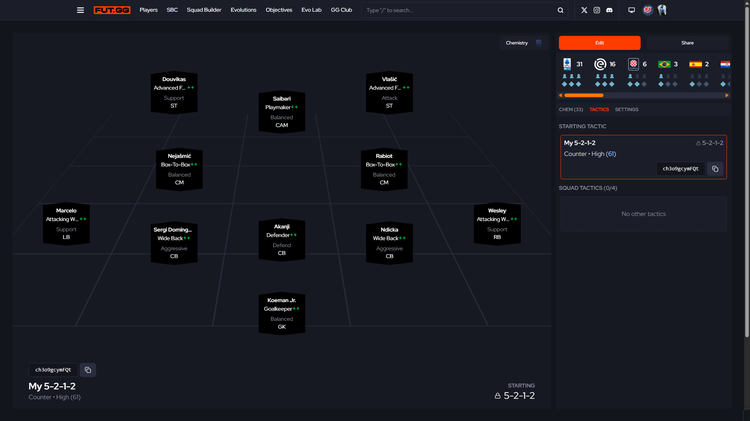Select the My 5-2-1-2 starting tactic card

pyautogui.click(x=643, y=157)
